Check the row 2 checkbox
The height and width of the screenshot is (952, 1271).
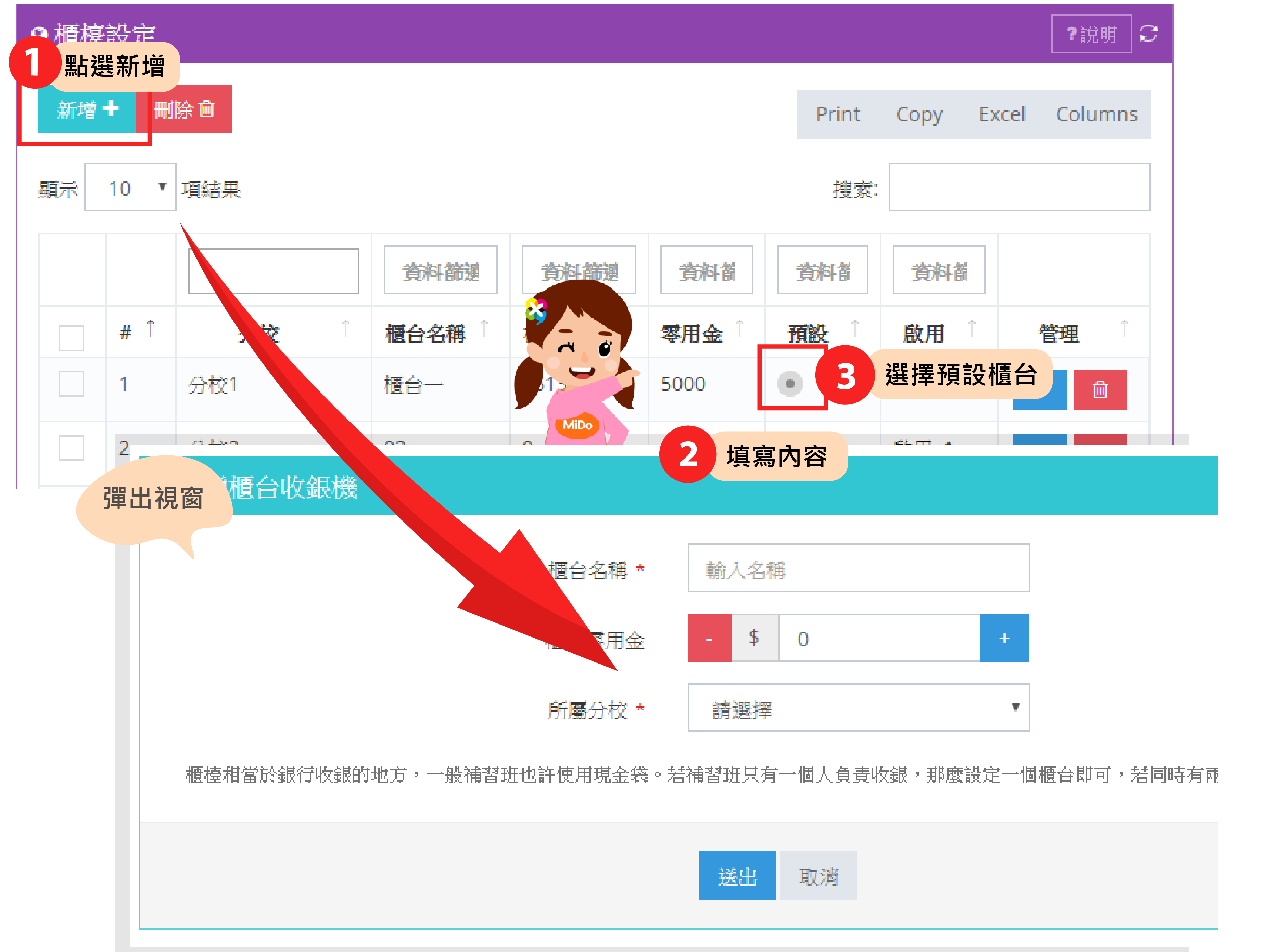coord(71,448)
